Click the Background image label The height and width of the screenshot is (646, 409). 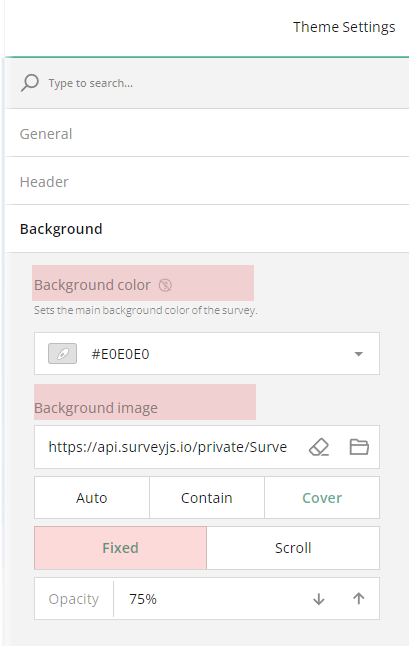tap(96, 408)
